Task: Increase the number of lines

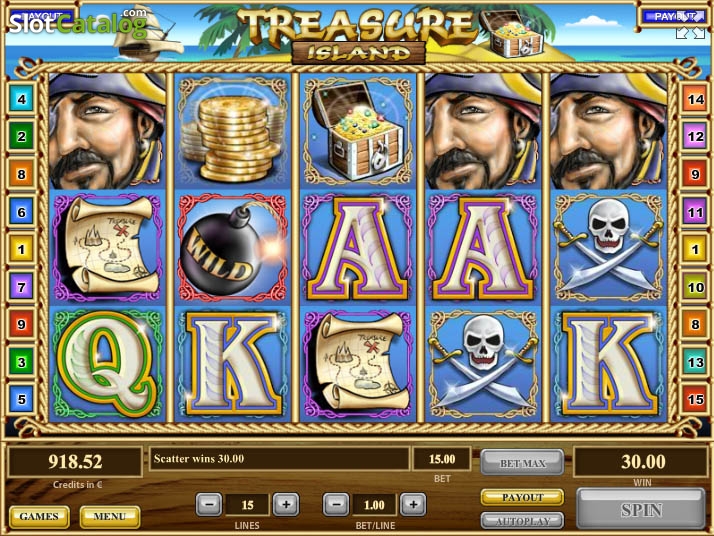Action: [x=286, y=505]
